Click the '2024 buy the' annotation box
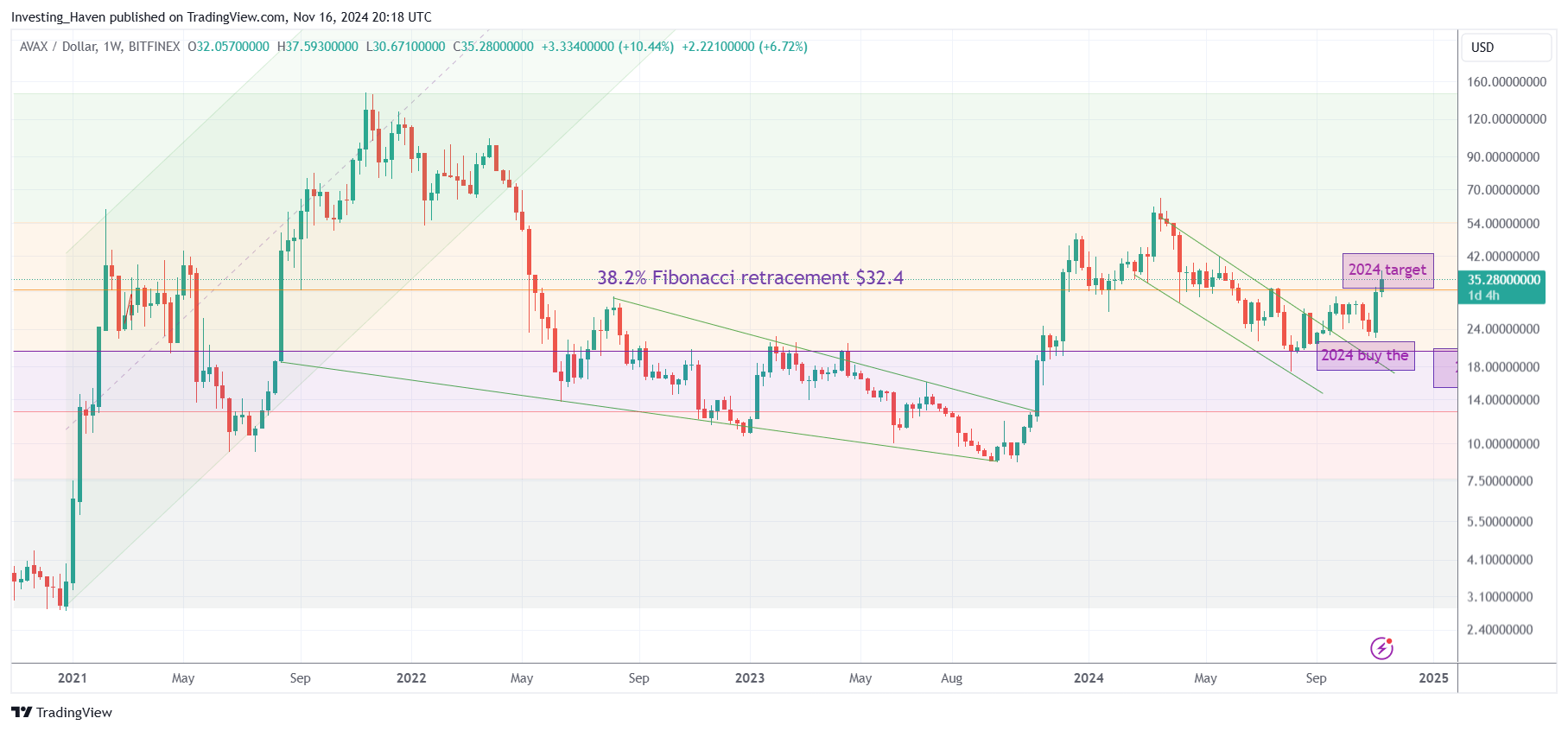Screen dimensions: 1568x731 (1365, 356)
